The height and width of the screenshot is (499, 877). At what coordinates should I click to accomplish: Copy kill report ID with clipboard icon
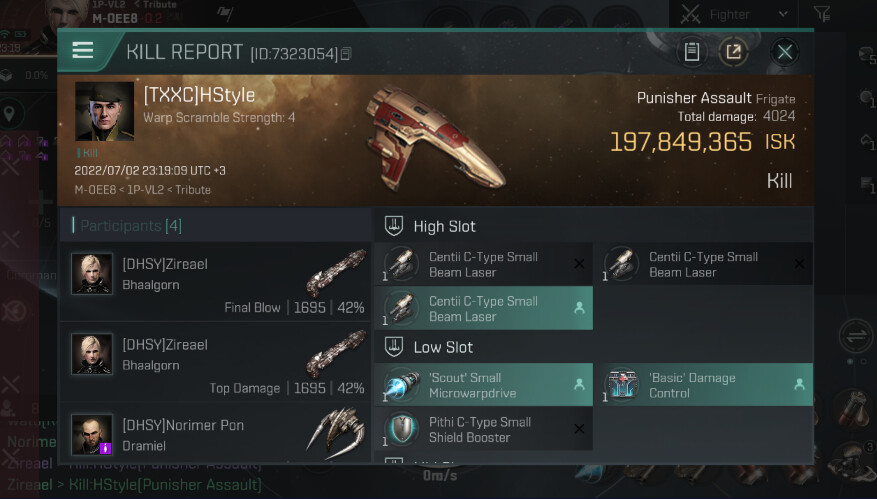[x=346, y=54]
